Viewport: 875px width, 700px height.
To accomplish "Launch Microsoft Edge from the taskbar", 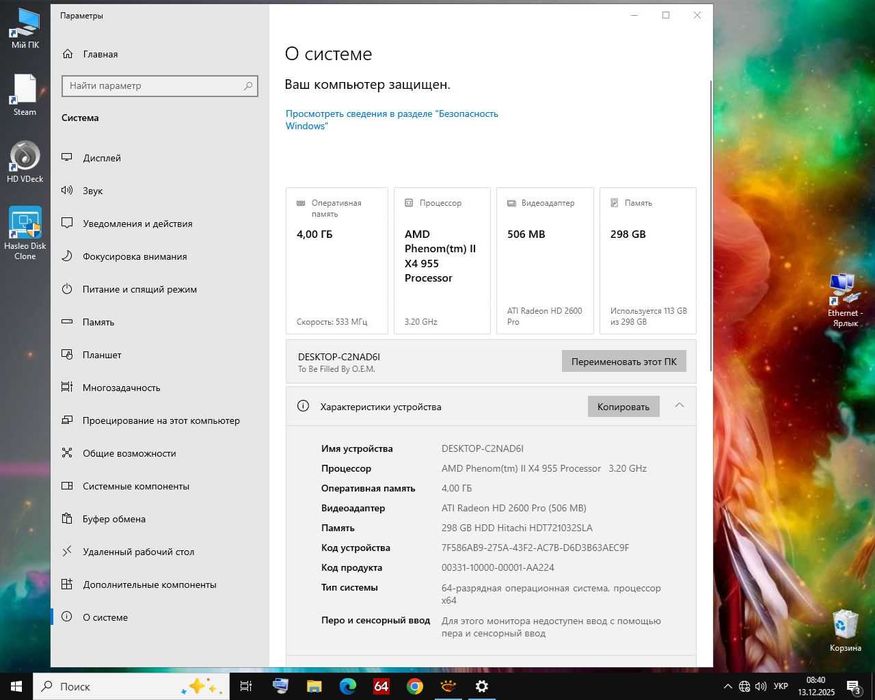I will pos(348,686).
